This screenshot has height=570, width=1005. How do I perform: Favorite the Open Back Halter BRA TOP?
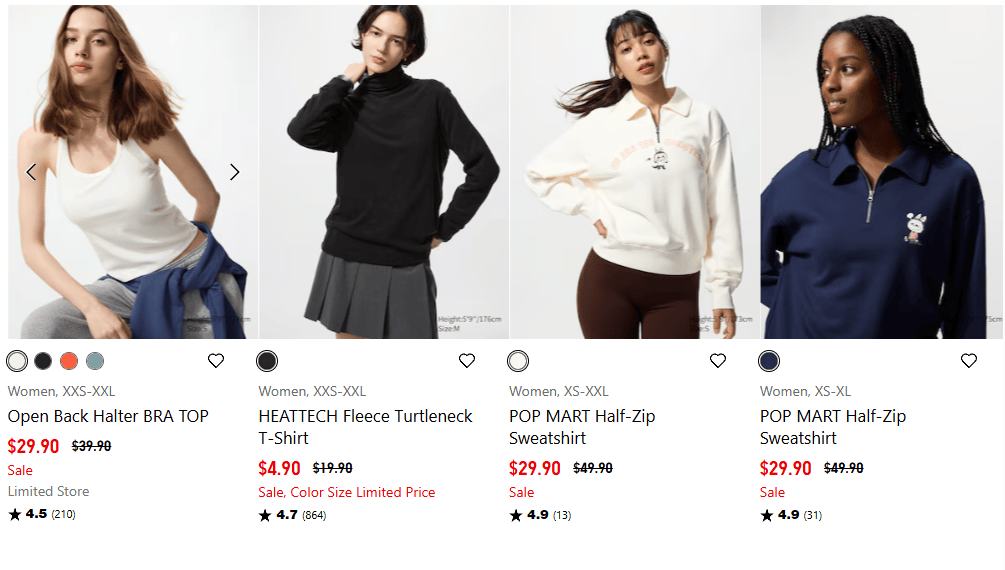[216, 361]
